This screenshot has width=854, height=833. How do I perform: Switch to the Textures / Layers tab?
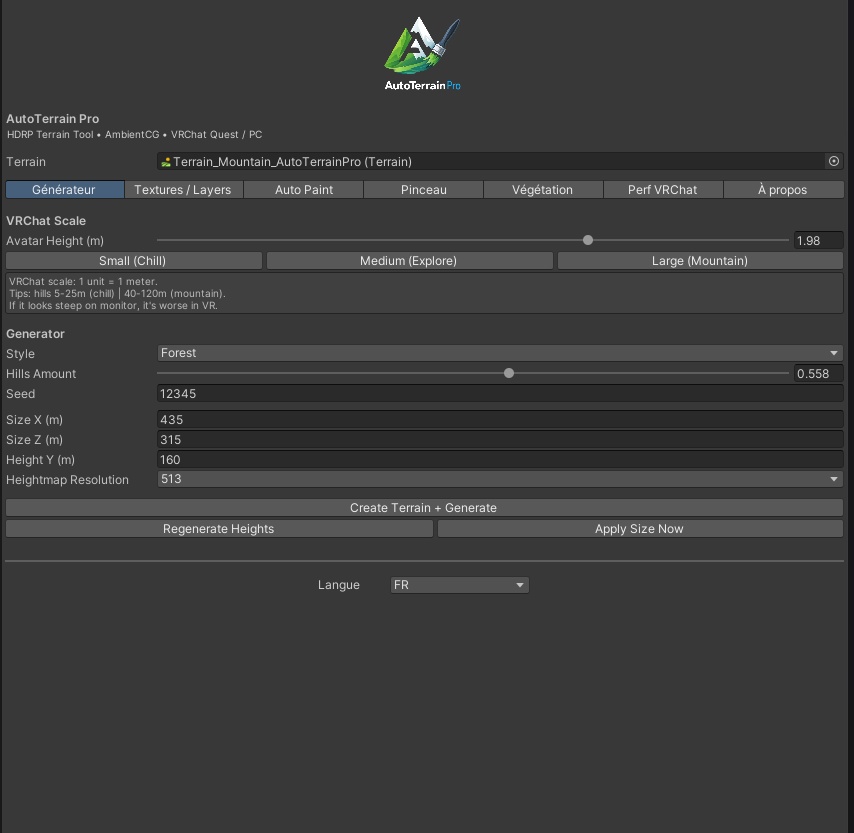(x=184, y=190)
